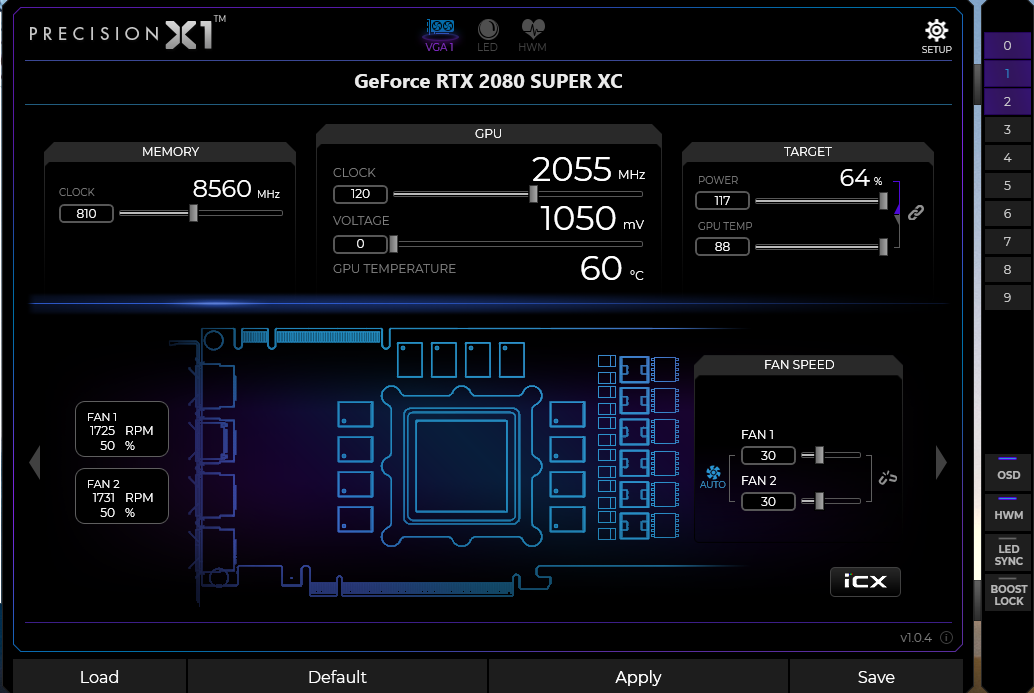Click the FAN 1 speed slider handle
The height and width of the screenshot is (693, 1034).
tap(819, 455)
